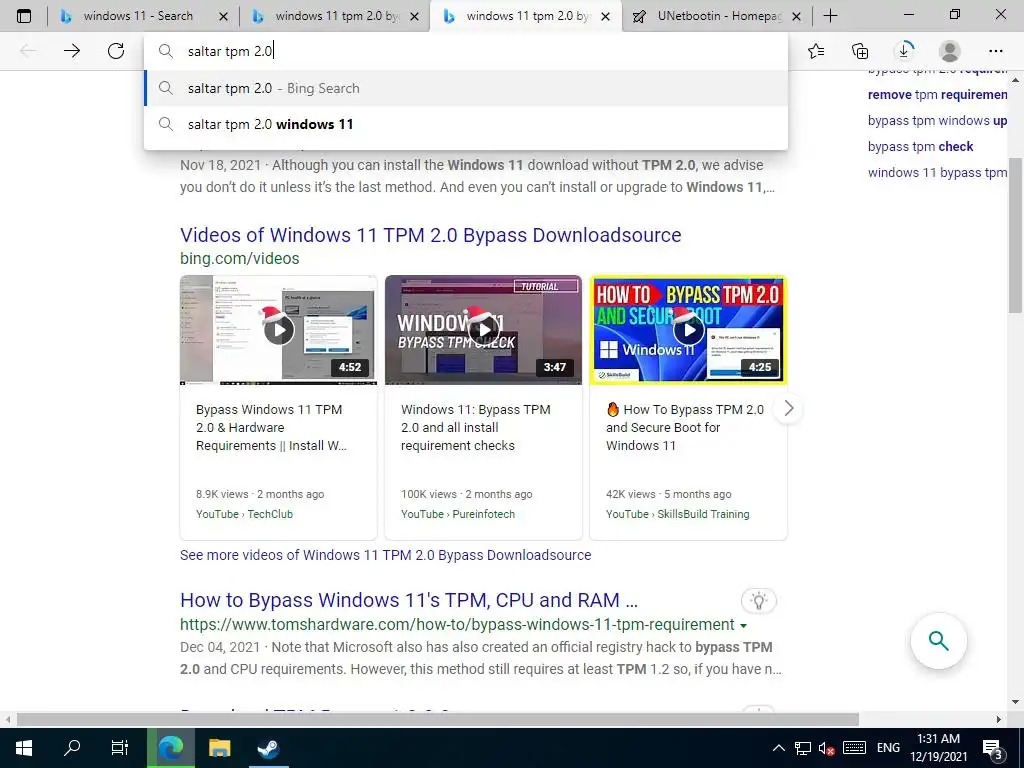Open 'Bypass Windows 11 TPM 2.0 & Hardware' title
This screenshot has height=768, width=1024.
click(x=271, y=428)
